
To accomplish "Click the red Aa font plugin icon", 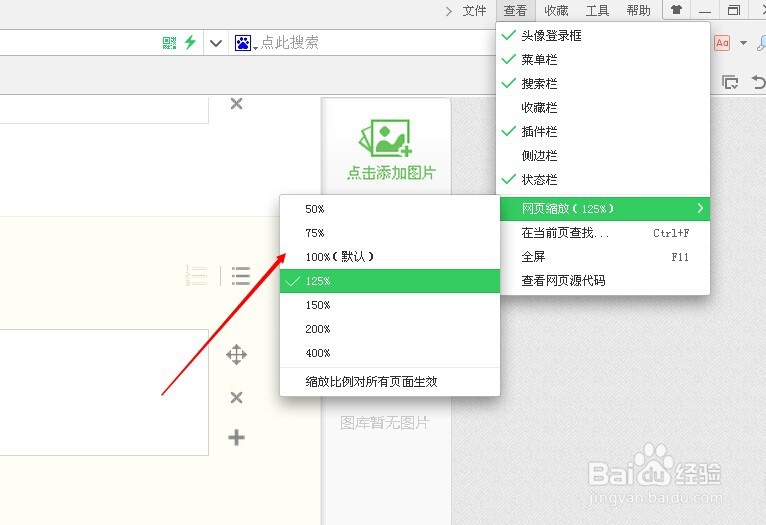I will coord(723,43).
